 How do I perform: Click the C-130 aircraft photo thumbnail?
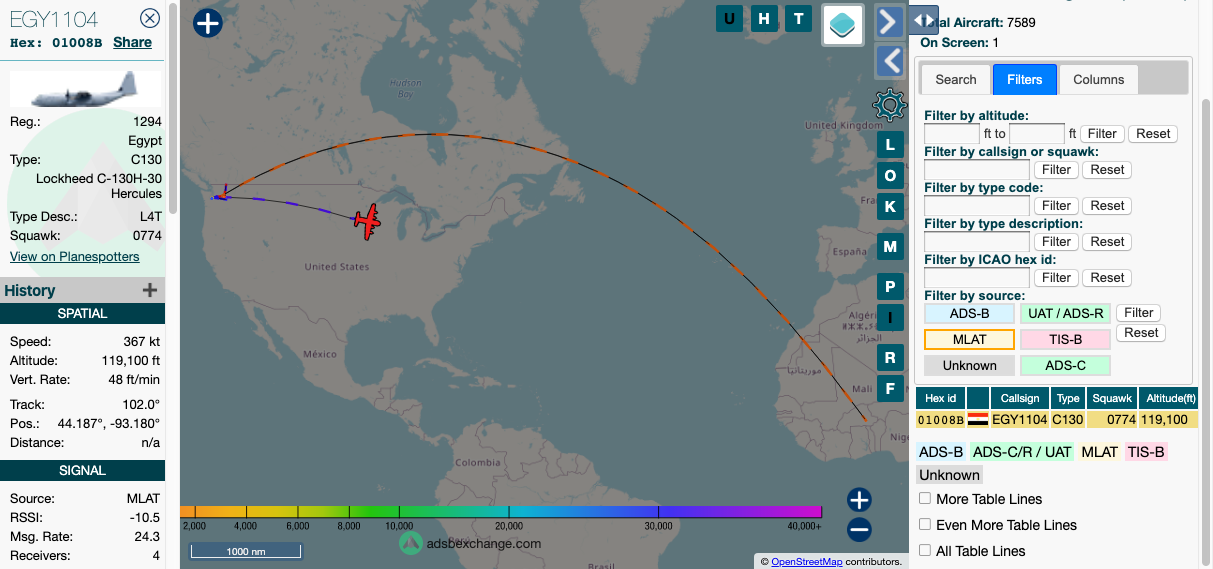[85, 88]
